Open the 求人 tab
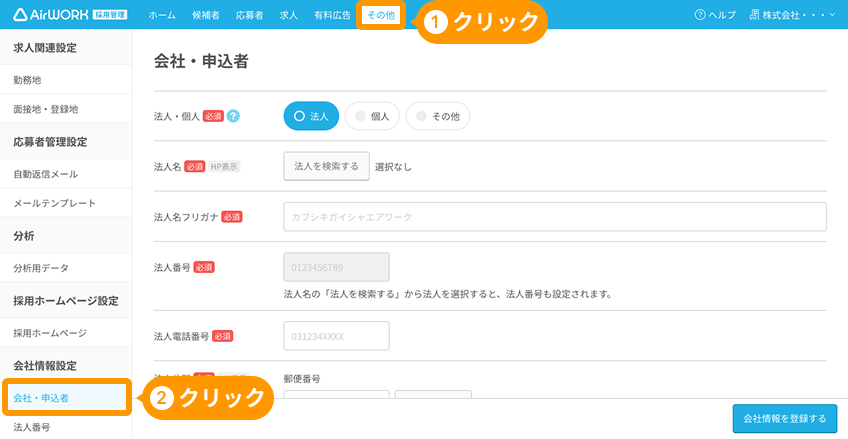The width and height of the screenshot is (848, 439). 289,15
